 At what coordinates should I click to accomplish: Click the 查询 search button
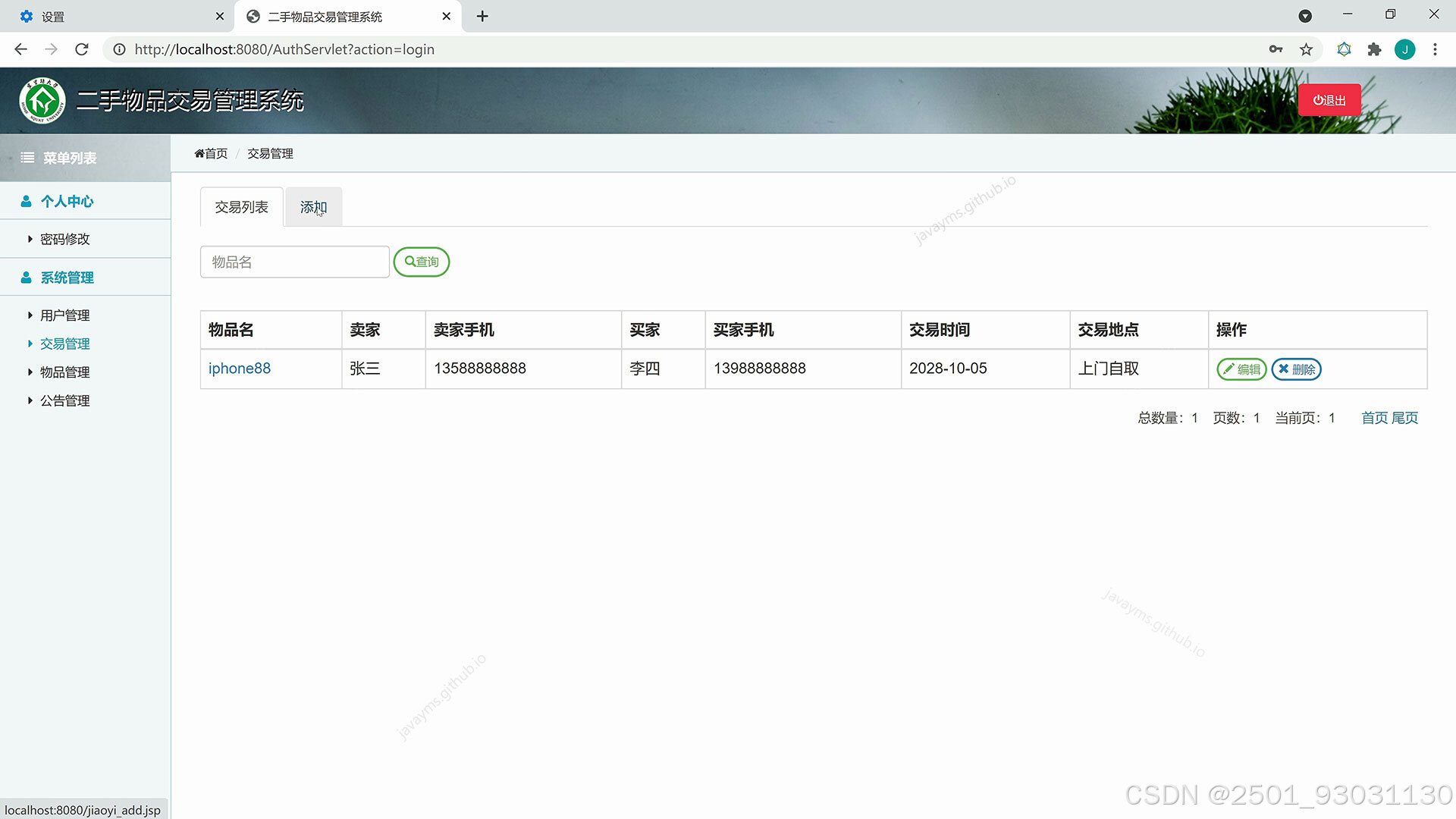422,262
